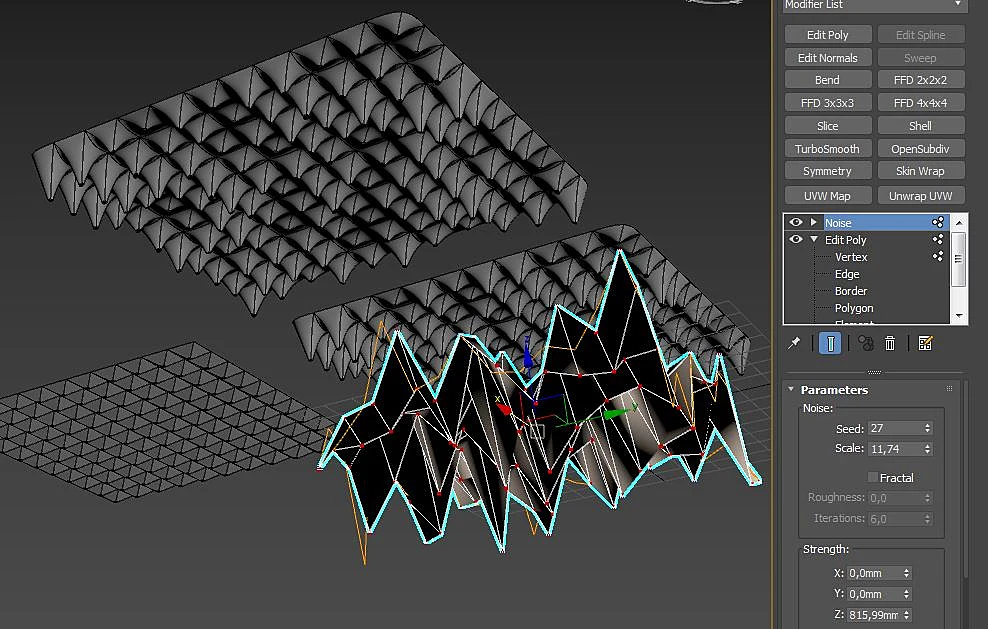988x629 pixels.
Task: Hide the Noise modifier with eye icon
Action: pos(796,222)
